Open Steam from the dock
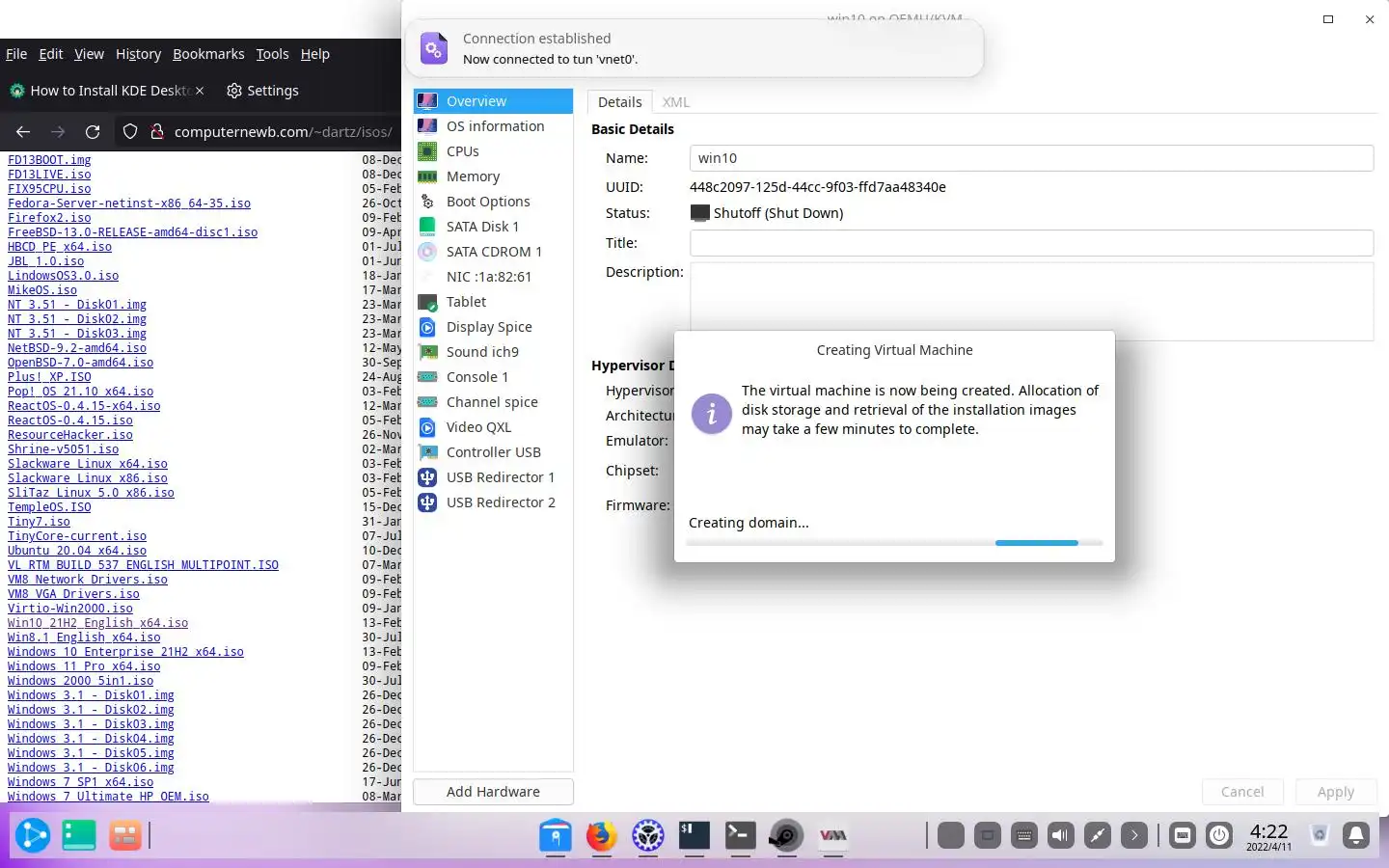The height and width of the screenshot is (868, 1389). (x=787, y=835)
